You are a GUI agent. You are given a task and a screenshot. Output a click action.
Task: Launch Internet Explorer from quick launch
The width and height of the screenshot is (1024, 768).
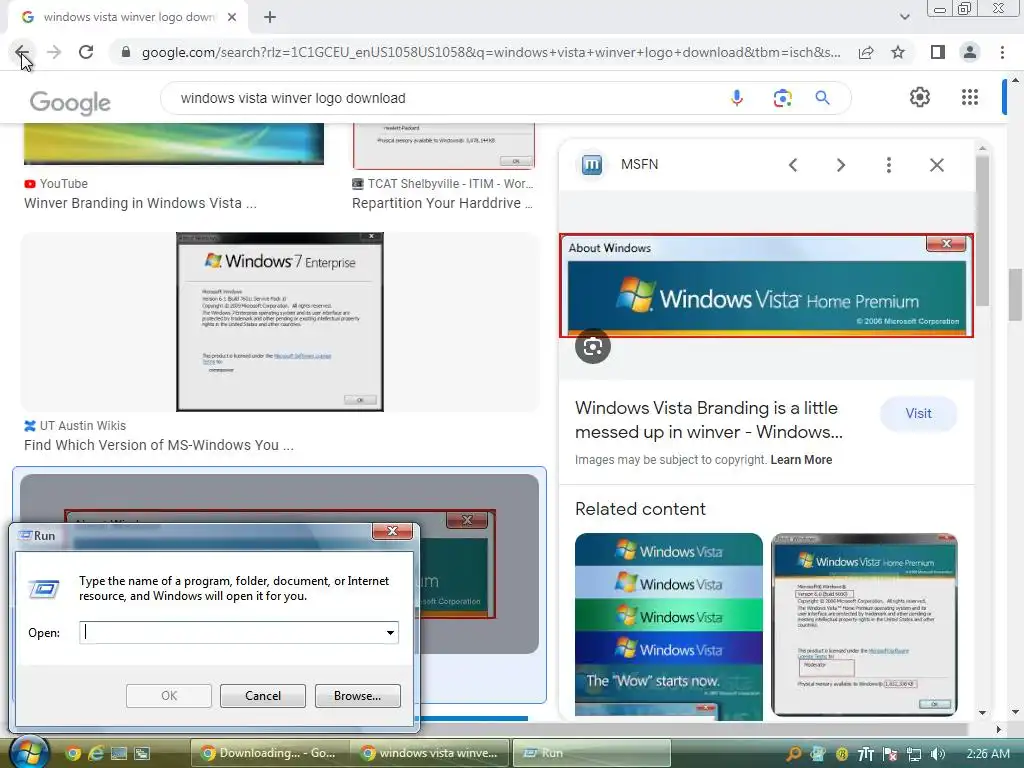point(95,753)
